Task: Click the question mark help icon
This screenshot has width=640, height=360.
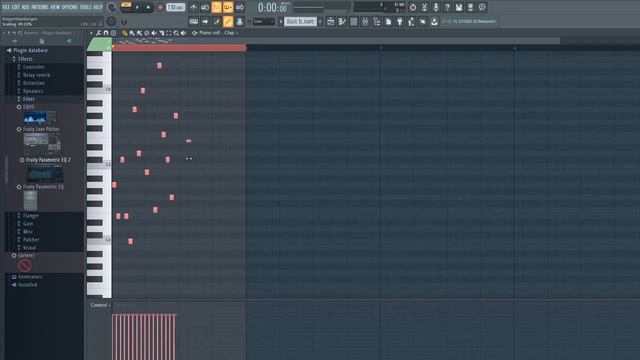Action: pyautogui.click(x=447, y=7)
